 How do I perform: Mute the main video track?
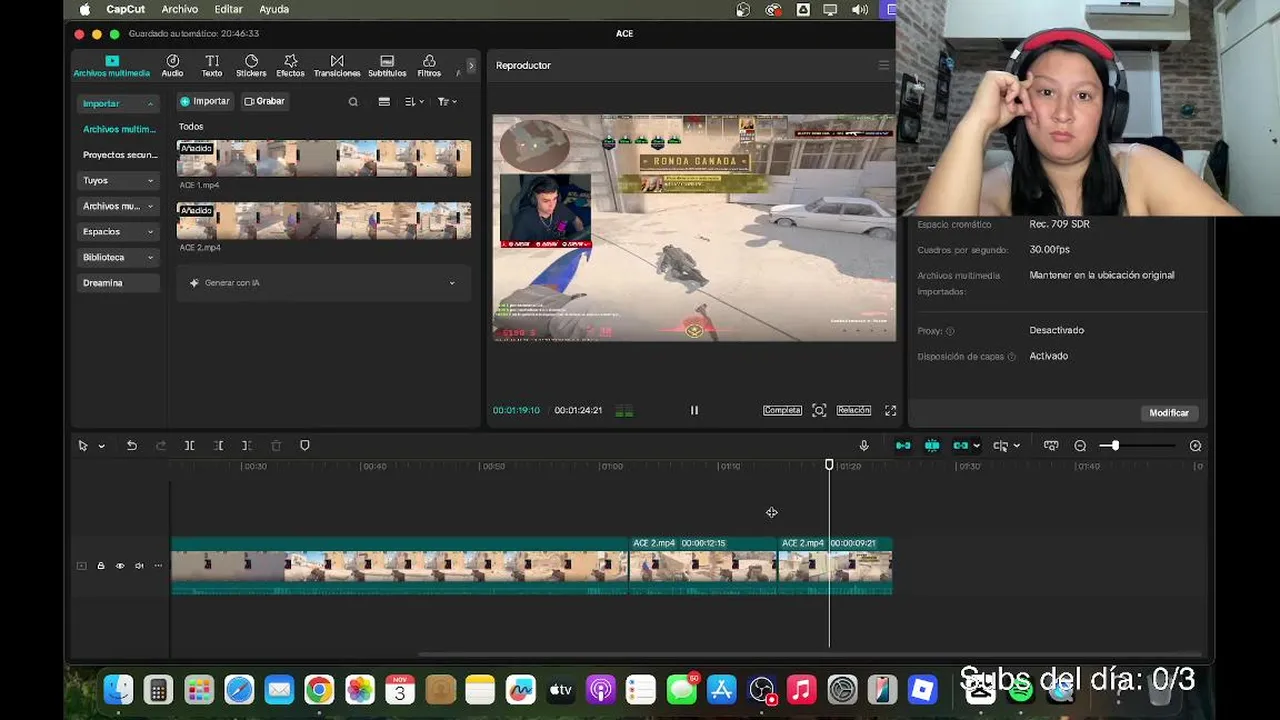pos(139,566)
